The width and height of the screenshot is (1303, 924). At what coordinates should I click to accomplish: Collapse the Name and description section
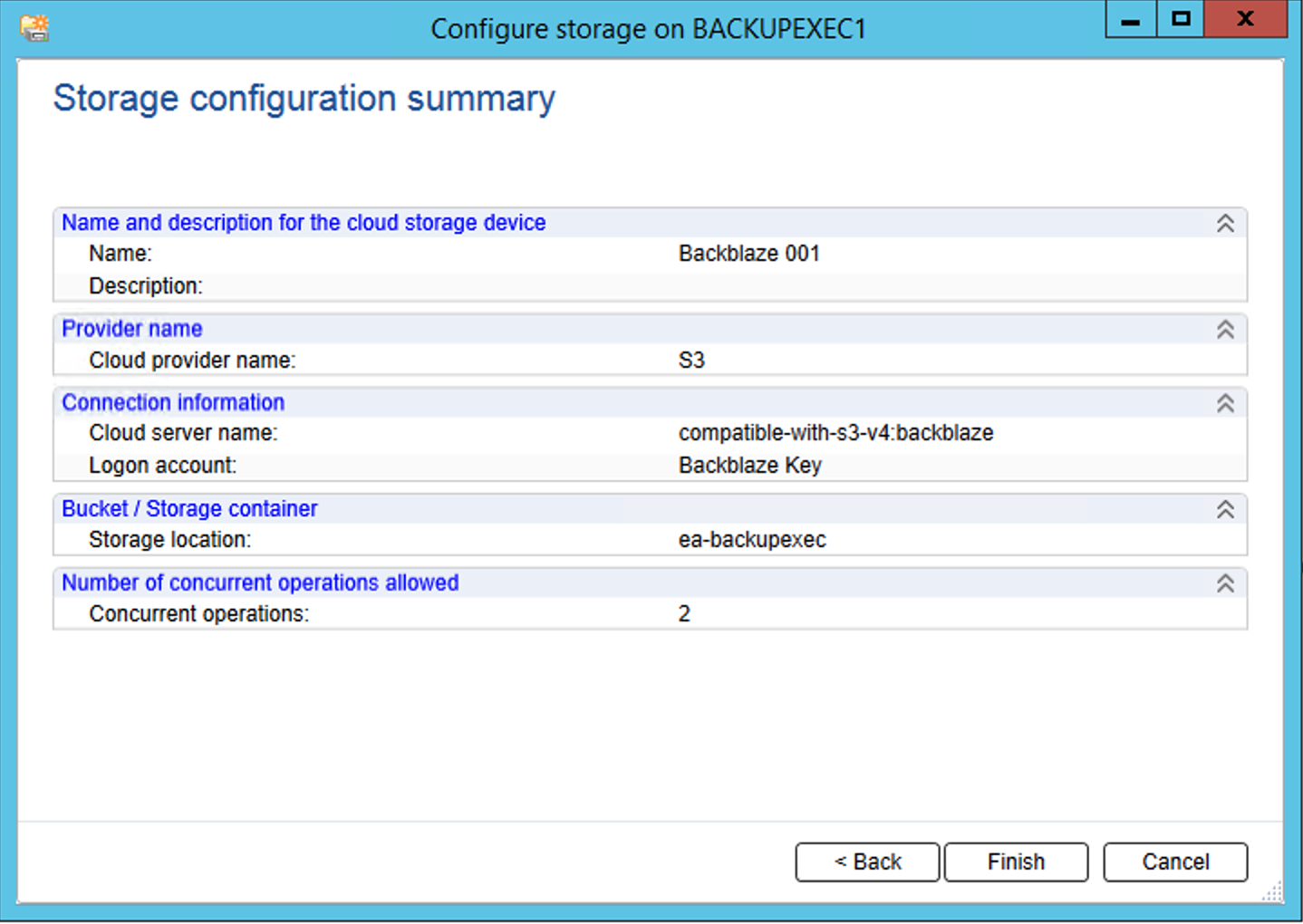(1225, 223)
